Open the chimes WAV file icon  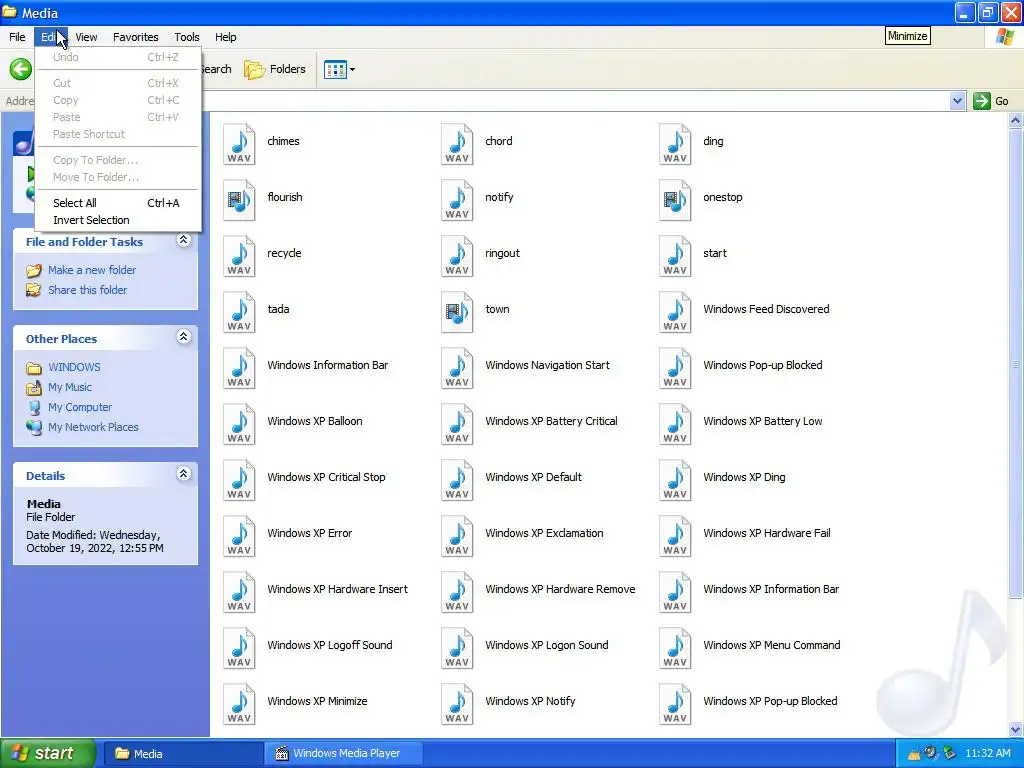(239, 144)
